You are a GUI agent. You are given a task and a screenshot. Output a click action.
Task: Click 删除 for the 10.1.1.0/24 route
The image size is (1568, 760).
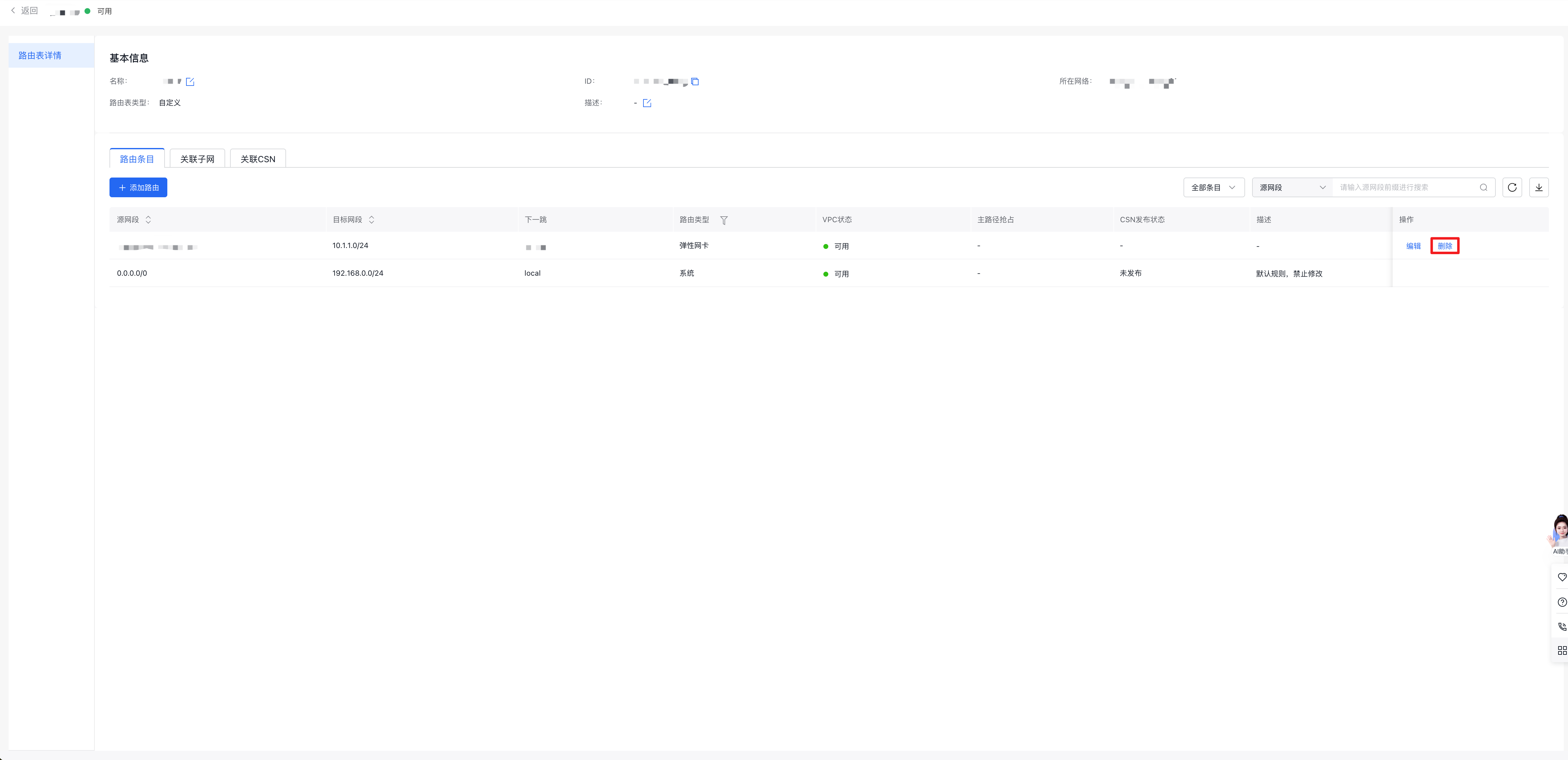[x=1444, y=246]
